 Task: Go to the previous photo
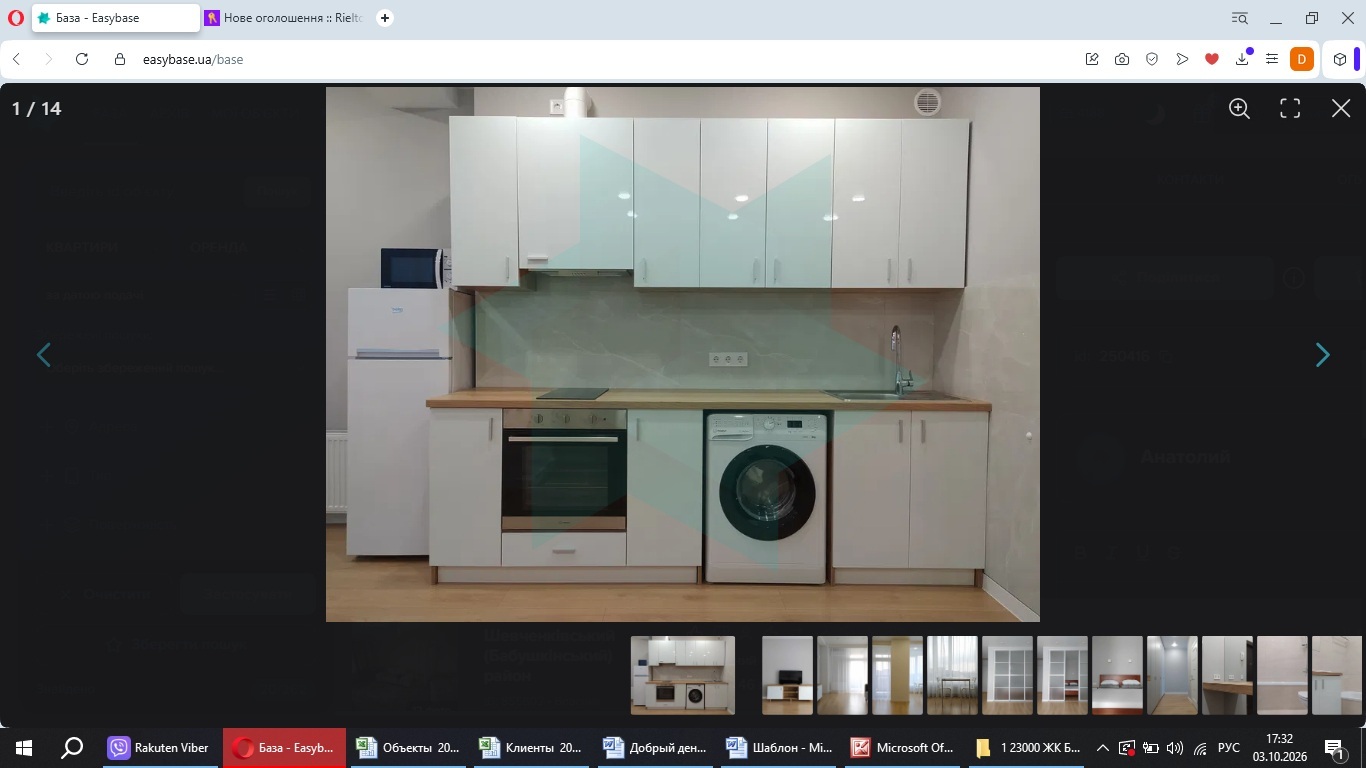coord(44,355)
